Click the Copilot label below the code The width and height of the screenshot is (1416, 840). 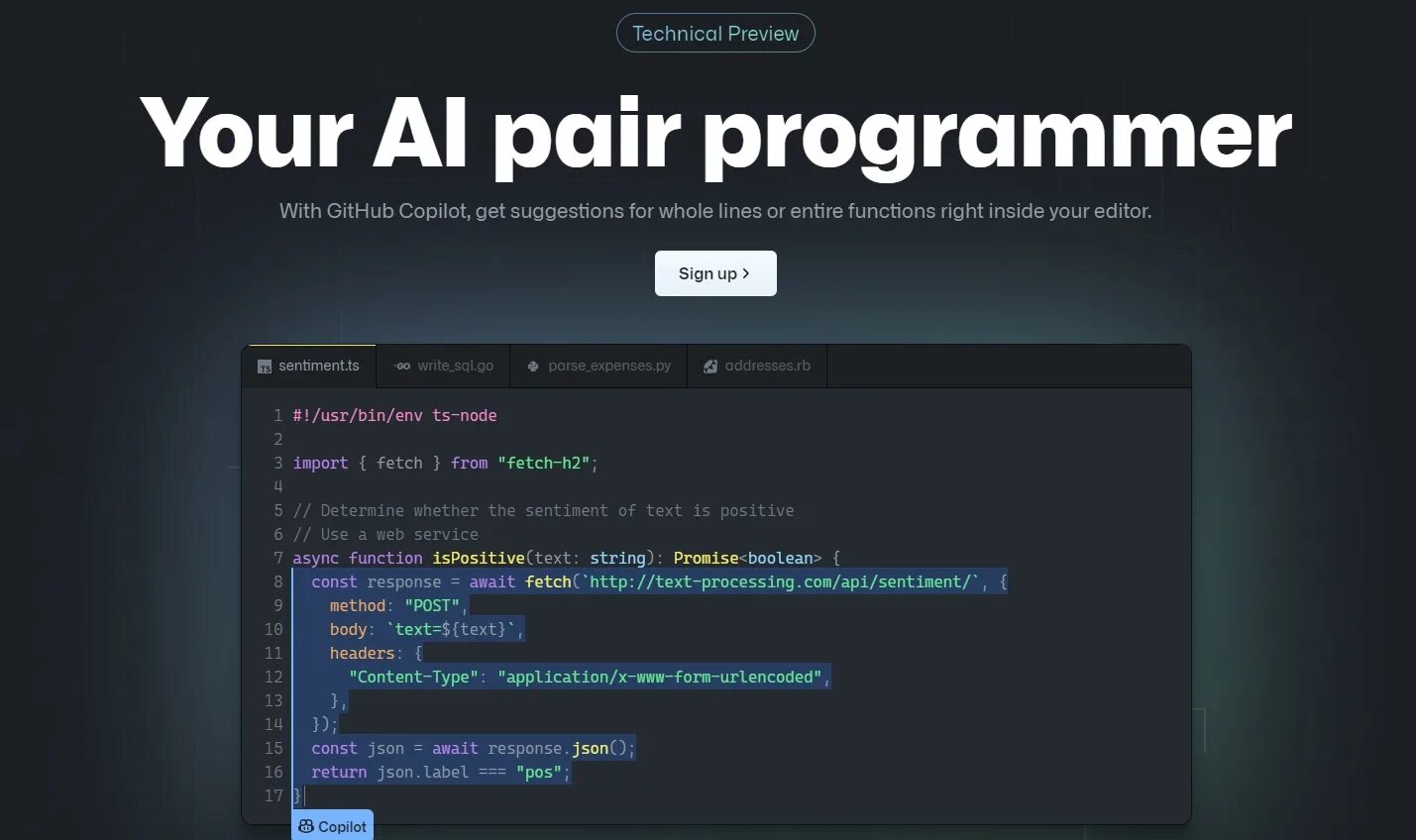click(x=332, y=825)
